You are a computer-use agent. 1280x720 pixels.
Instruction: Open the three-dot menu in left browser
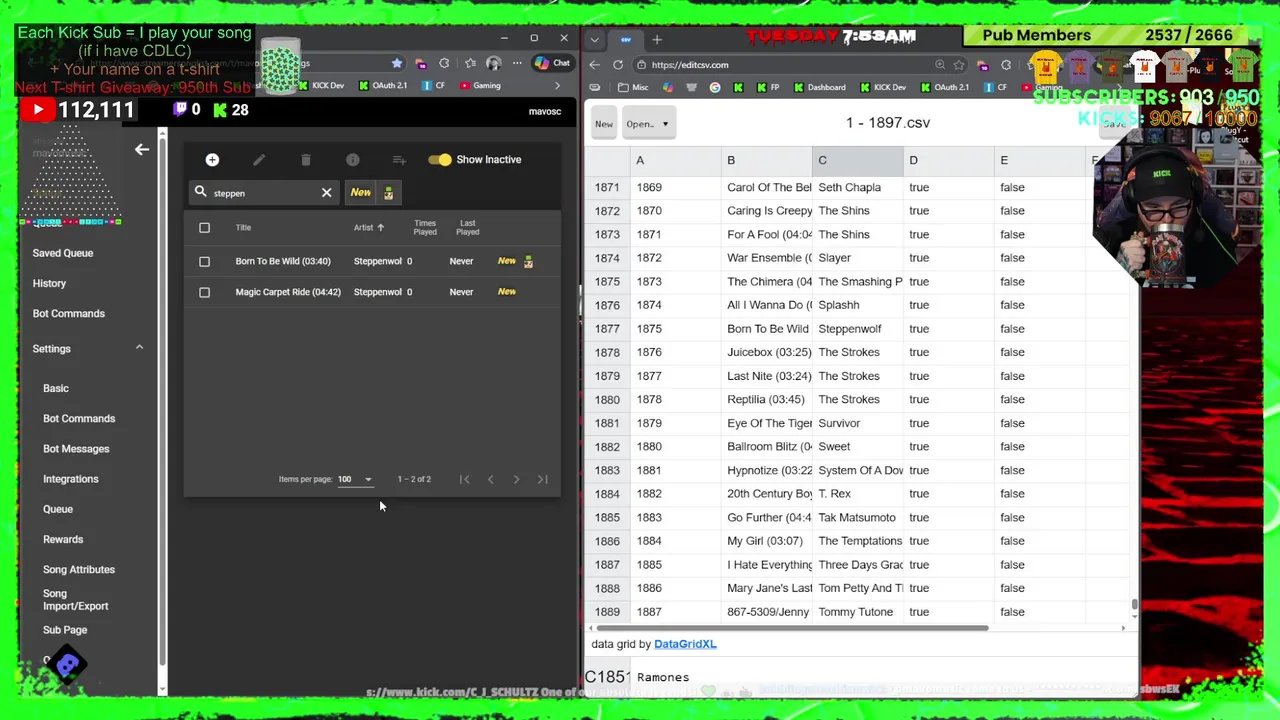517,63
